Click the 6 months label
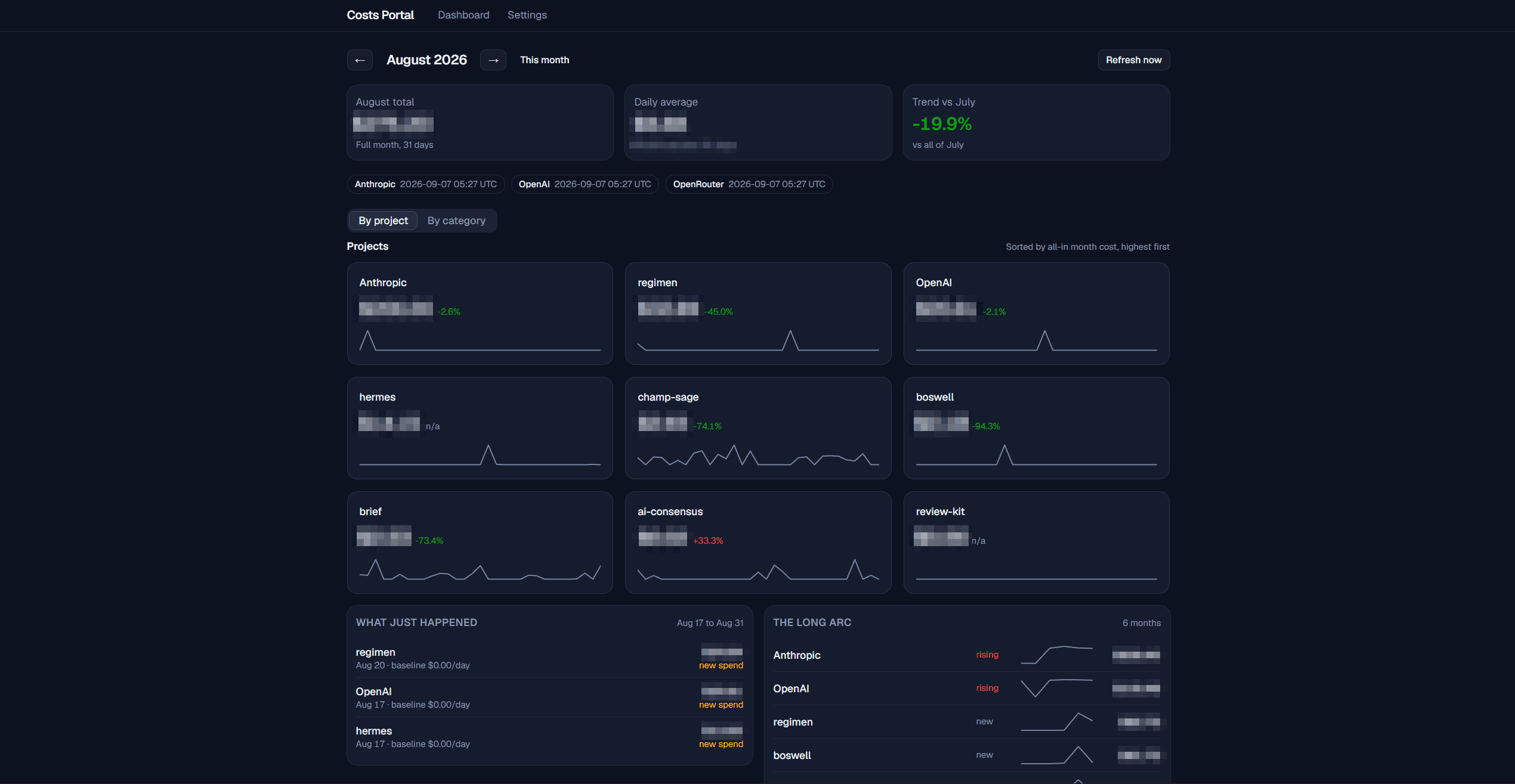Image resolution: width=1515 pixels, height=784 pixels. point(1142,623)
